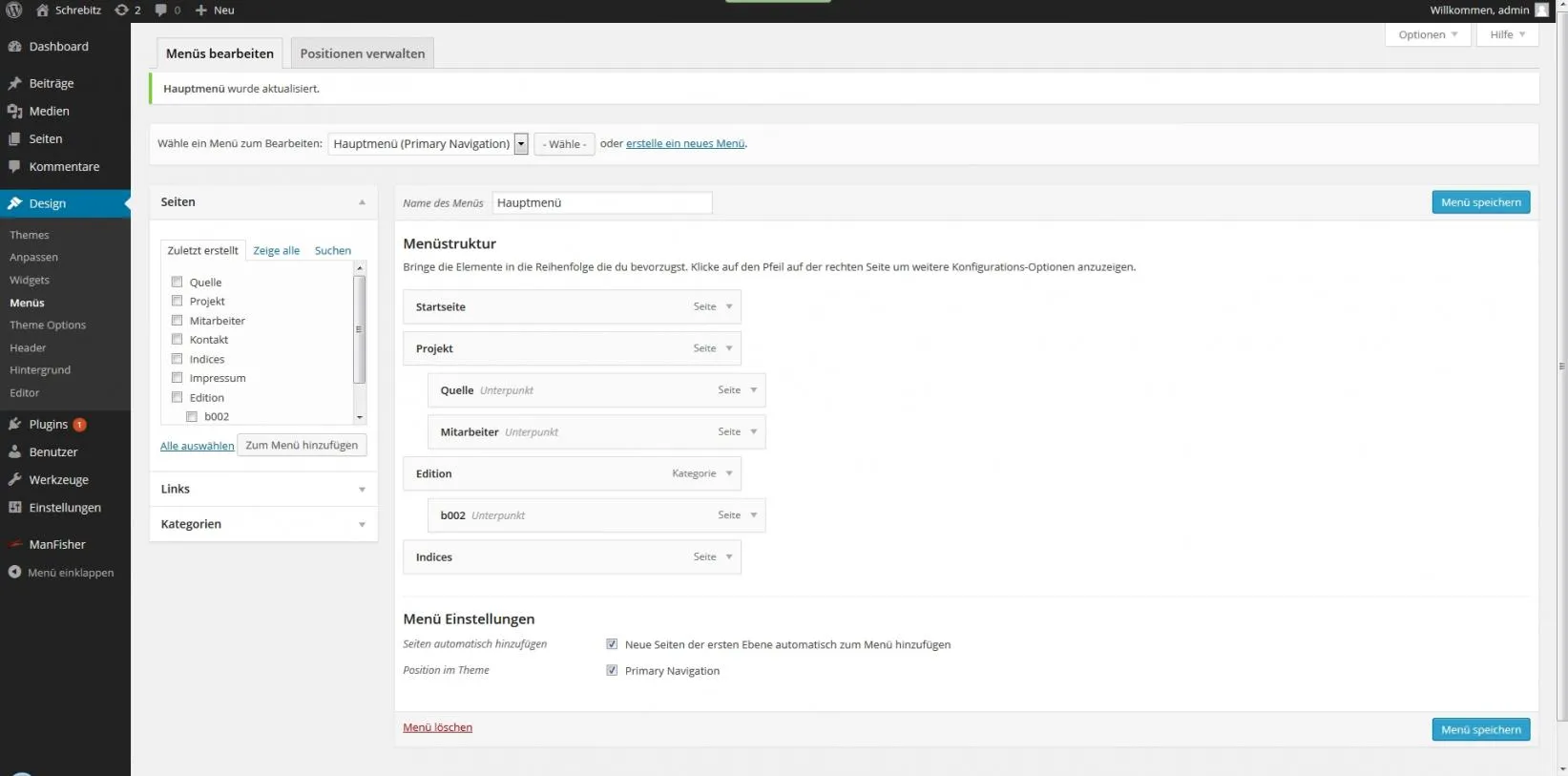This screenshot has width=1568, height=776.
Task: Open the menu selection dropdown Hauptmenü
Action: point(428,143)
